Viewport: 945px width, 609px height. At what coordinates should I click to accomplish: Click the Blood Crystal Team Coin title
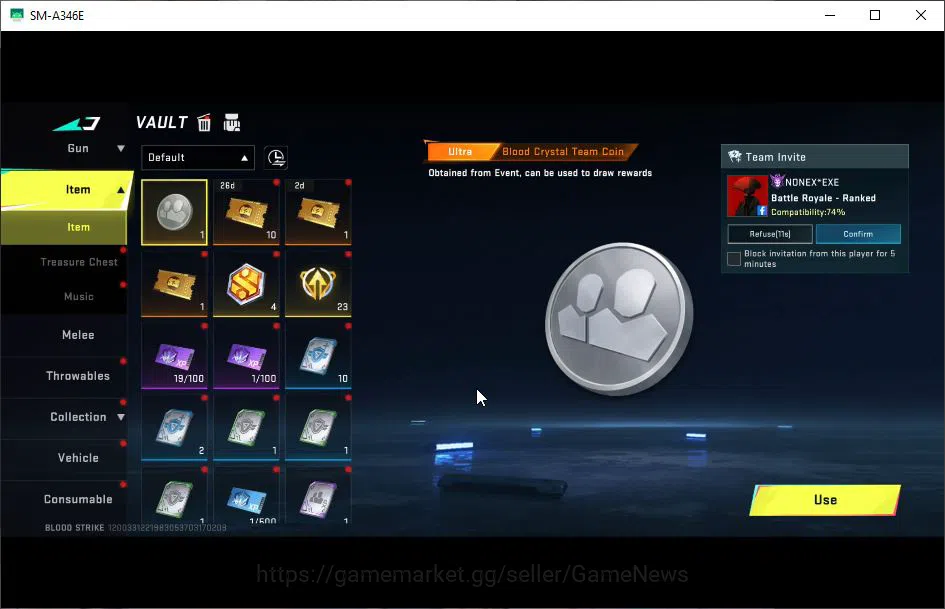pos(563,151)
